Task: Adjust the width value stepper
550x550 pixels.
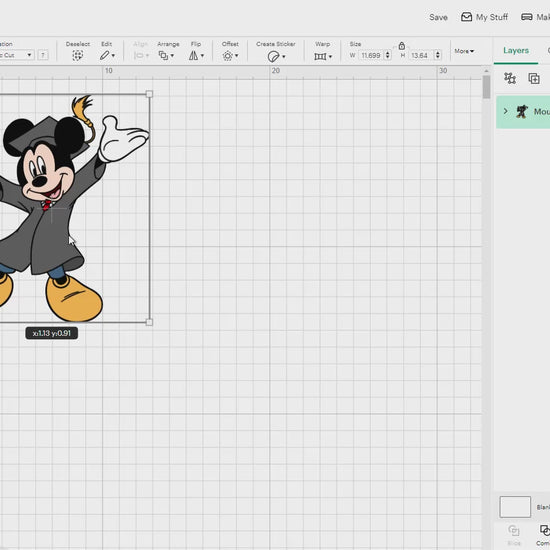Action: point(388,55)
